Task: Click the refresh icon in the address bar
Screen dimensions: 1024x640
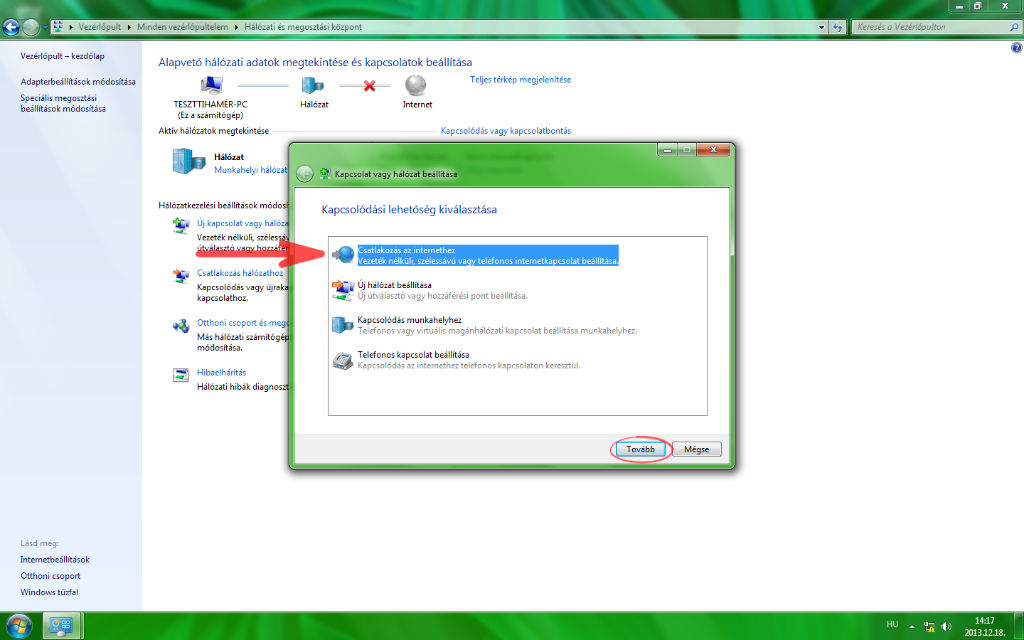Action: 837,27
